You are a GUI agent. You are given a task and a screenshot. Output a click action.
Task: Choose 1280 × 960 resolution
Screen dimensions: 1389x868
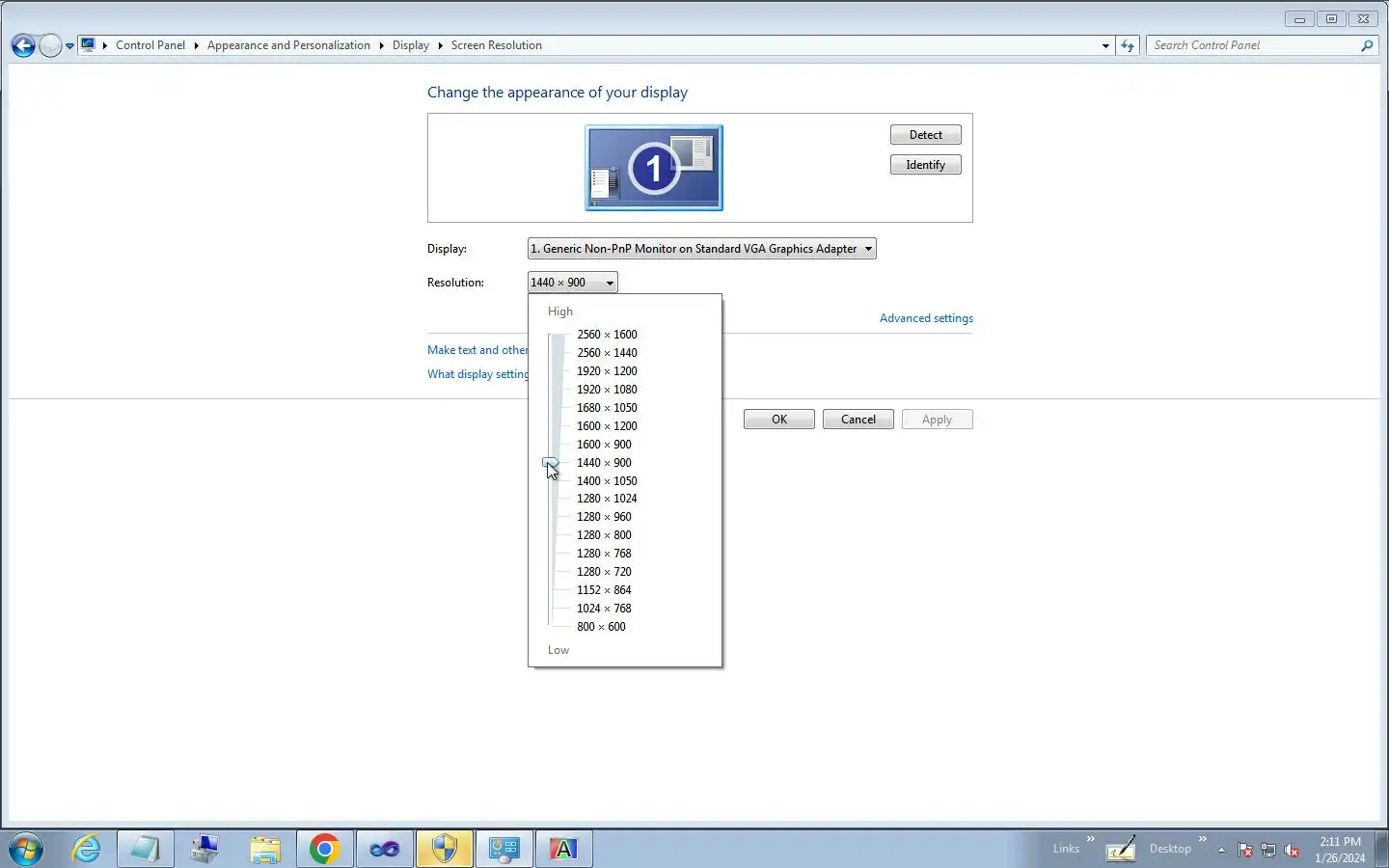(x=604, y=517)
